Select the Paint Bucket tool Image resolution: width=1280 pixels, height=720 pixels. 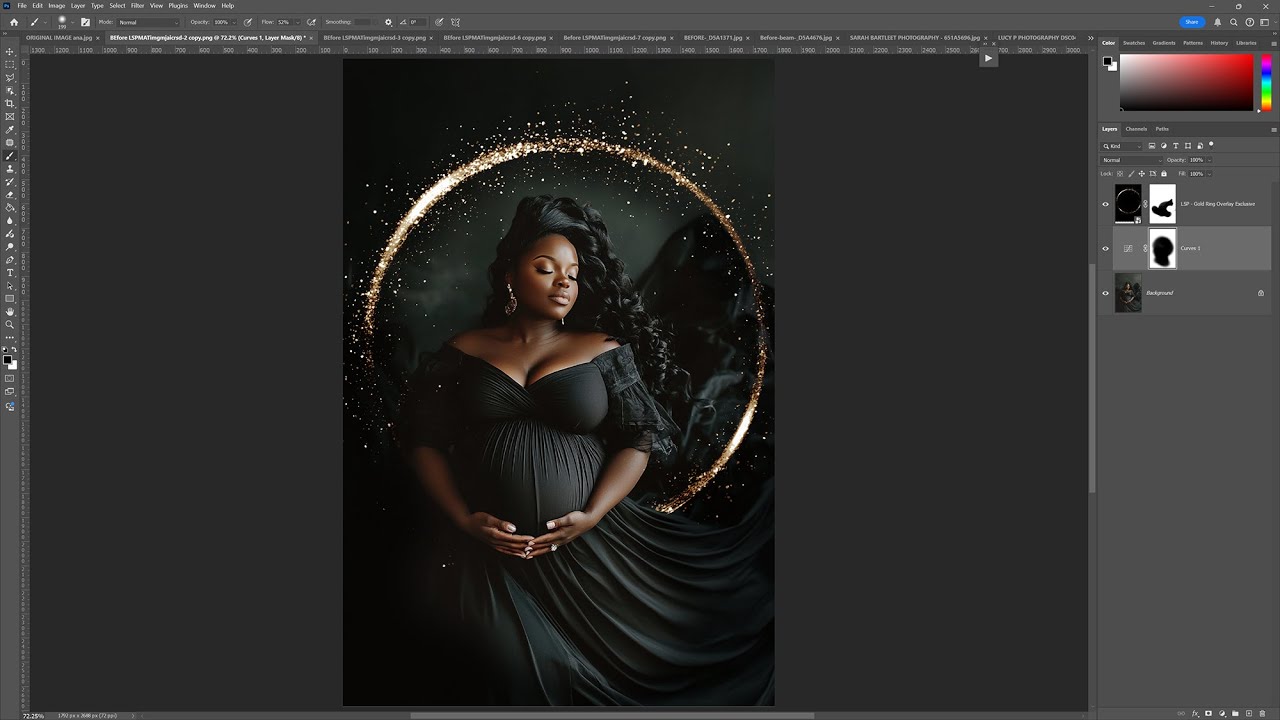[10, 208]
